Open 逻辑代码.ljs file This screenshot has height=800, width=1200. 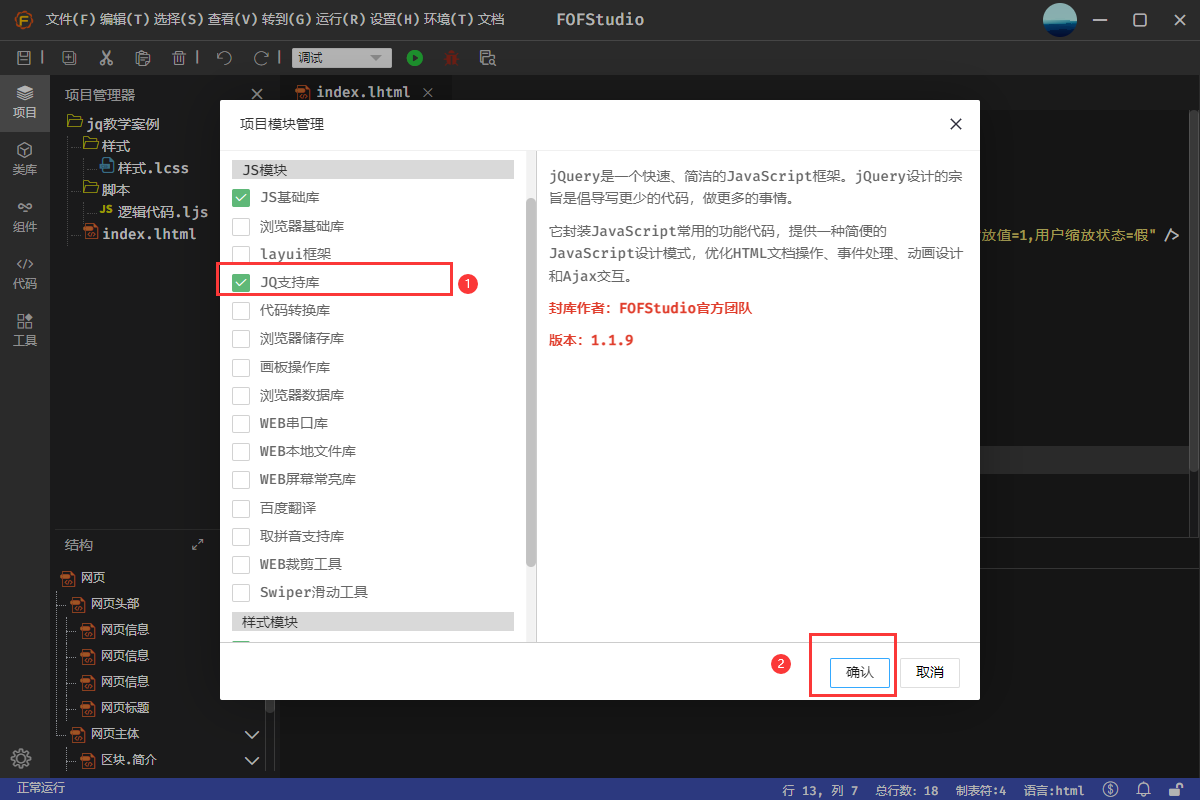pyautogui.click(x=163, y=211)
